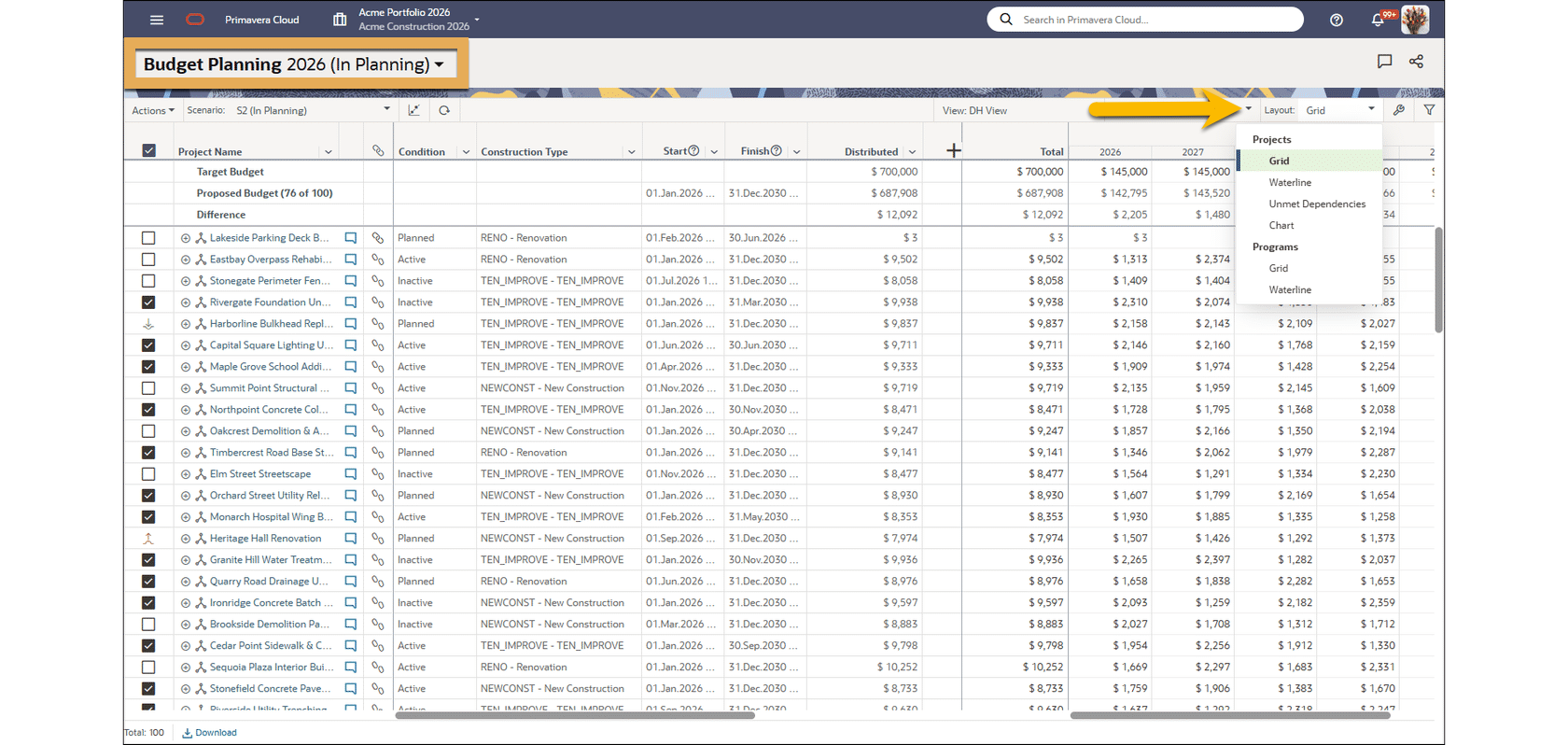Expand the Timbercrest Road Base row
This screenshot has width=1568, height=745.
(186, 453)
